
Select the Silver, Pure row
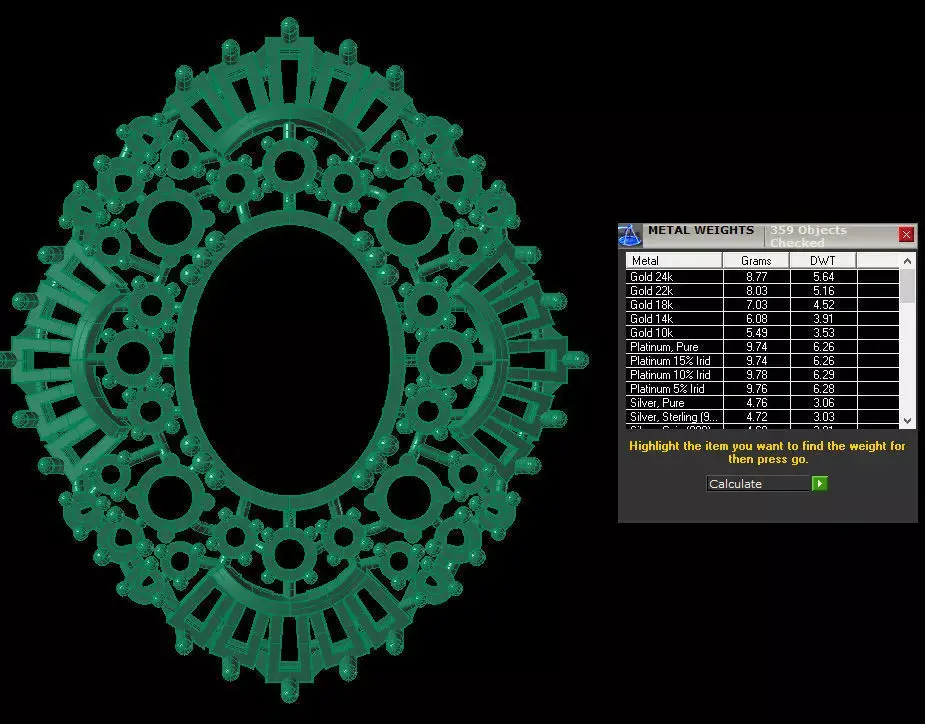762,402
